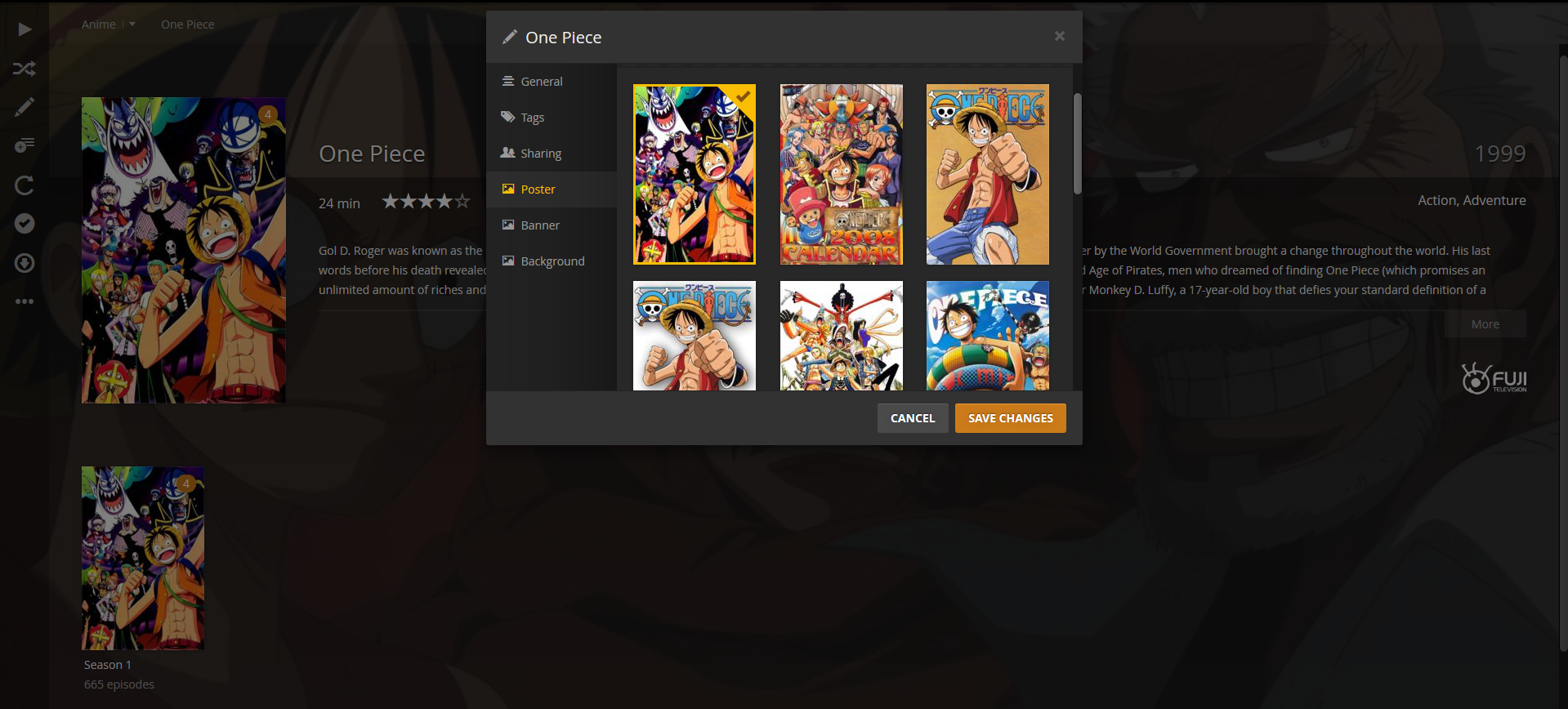Click the Play icon in left sidebar
This screenshot has height=709, width=1568.
[25, 29]
